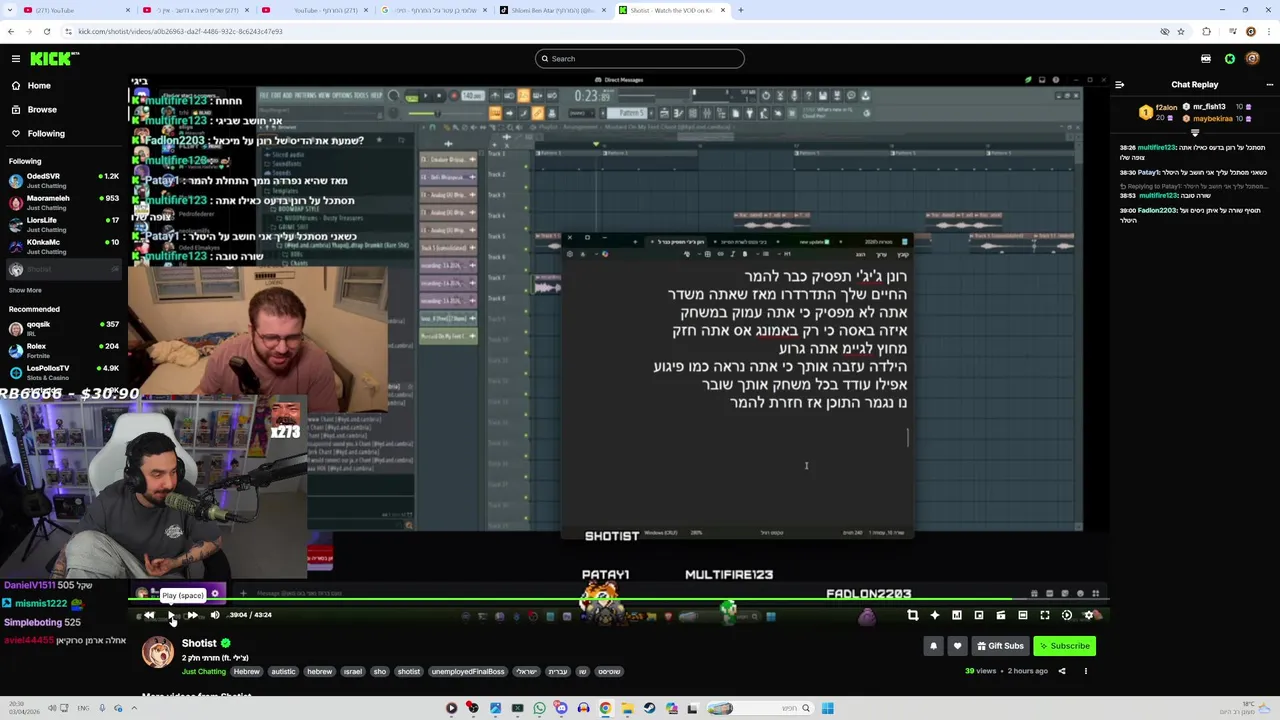The width and height of the screenshot is (1280, 720).
Task: Open the browser extensions puzzle icon
Action: pyautogui.click(x=1206, y=31)
